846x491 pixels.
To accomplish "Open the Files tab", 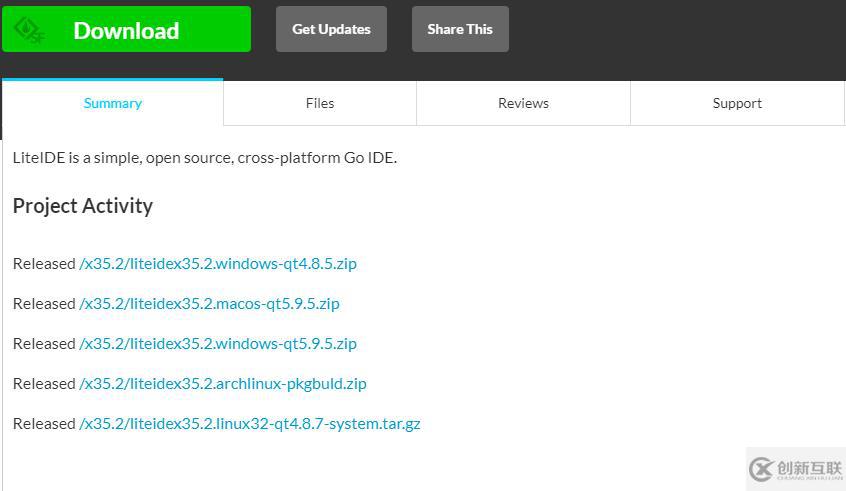I will click(x=320, y=103).
